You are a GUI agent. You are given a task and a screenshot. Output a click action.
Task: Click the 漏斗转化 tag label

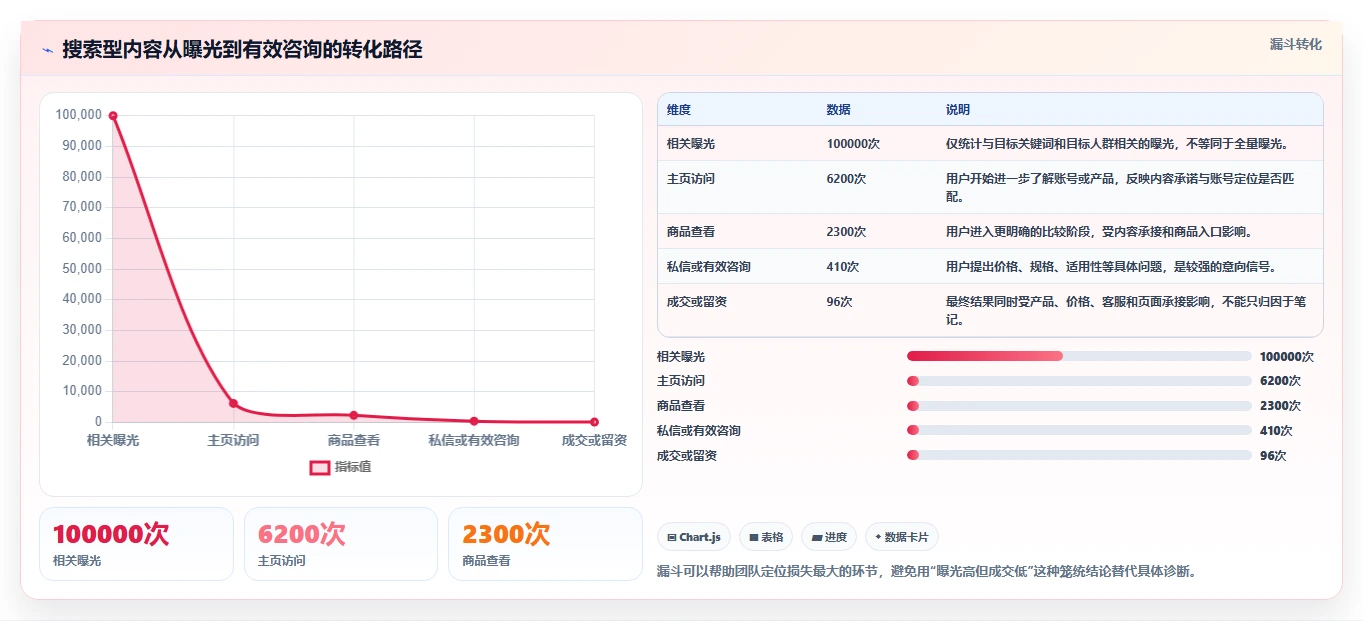pyautogui.click(x=1295, y=45)
